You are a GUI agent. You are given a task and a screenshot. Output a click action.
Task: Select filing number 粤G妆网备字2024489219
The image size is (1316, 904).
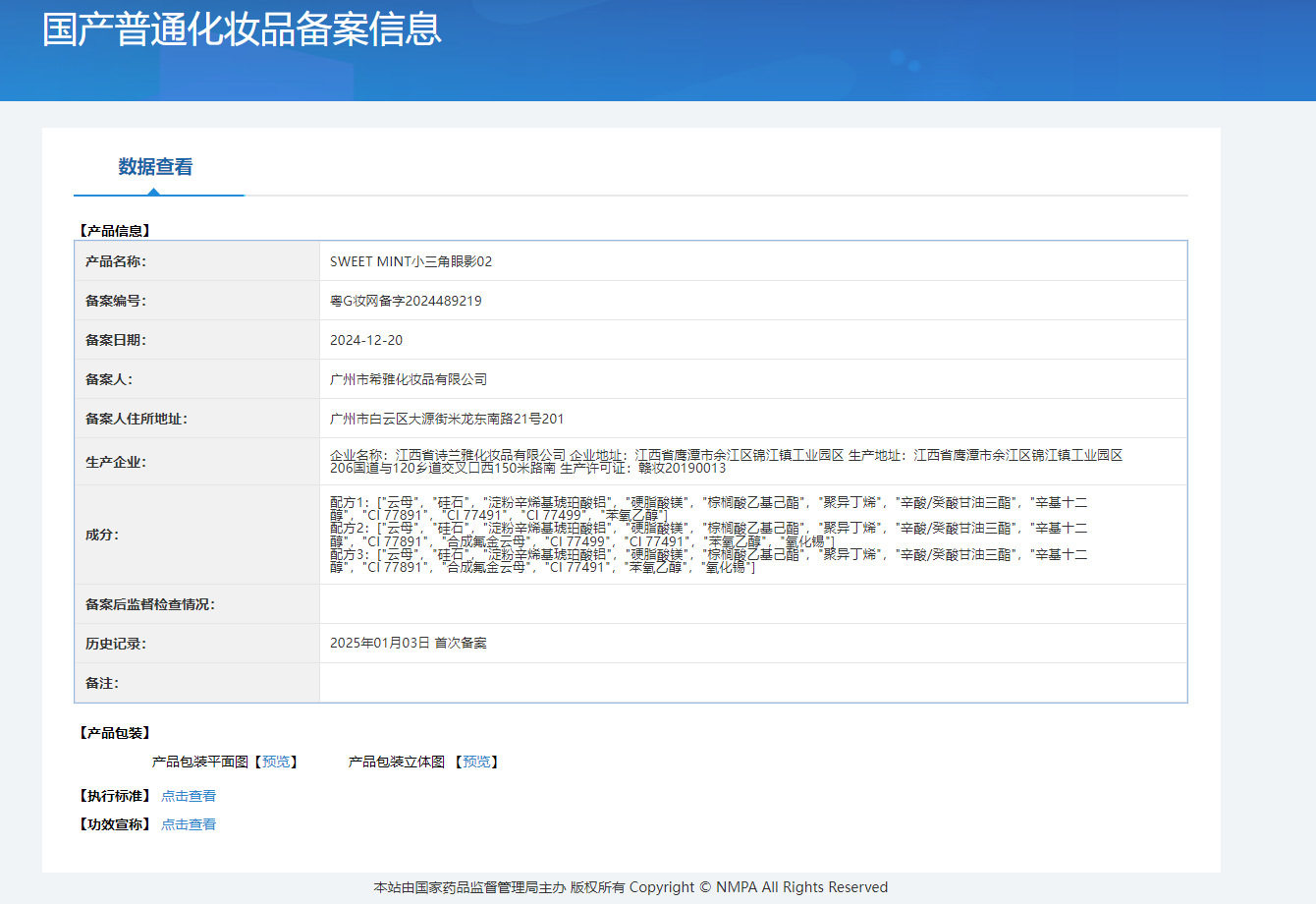coord(406,301)
